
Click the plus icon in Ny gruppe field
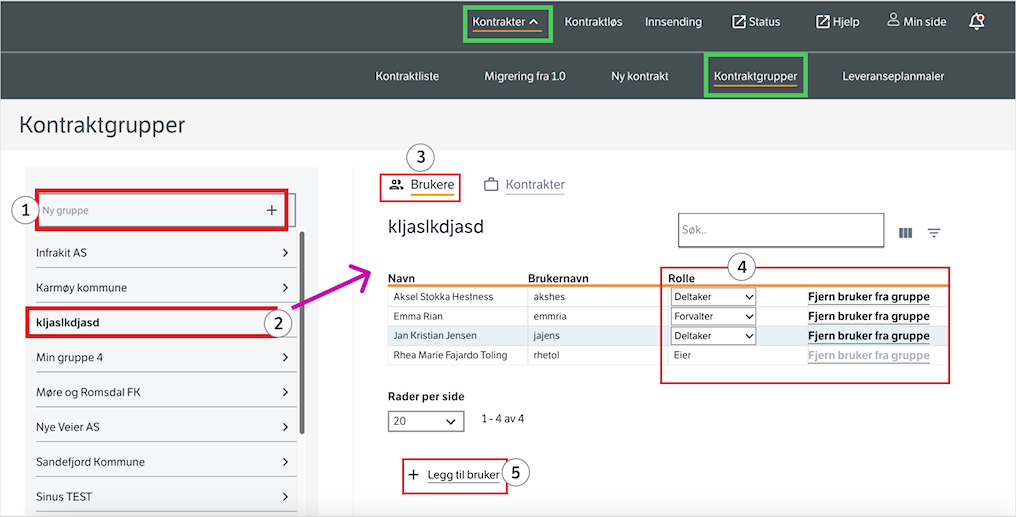[x=271, y=210]
